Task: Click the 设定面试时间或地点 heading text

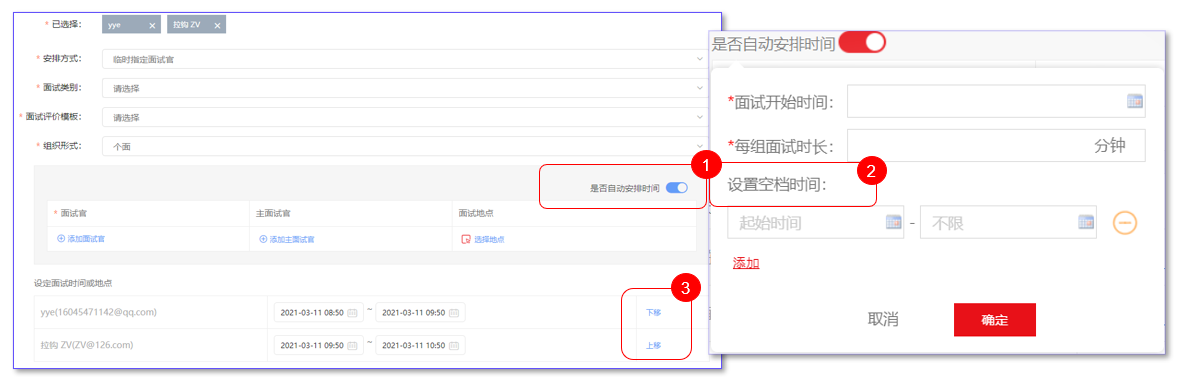Action: pos(74,283)
